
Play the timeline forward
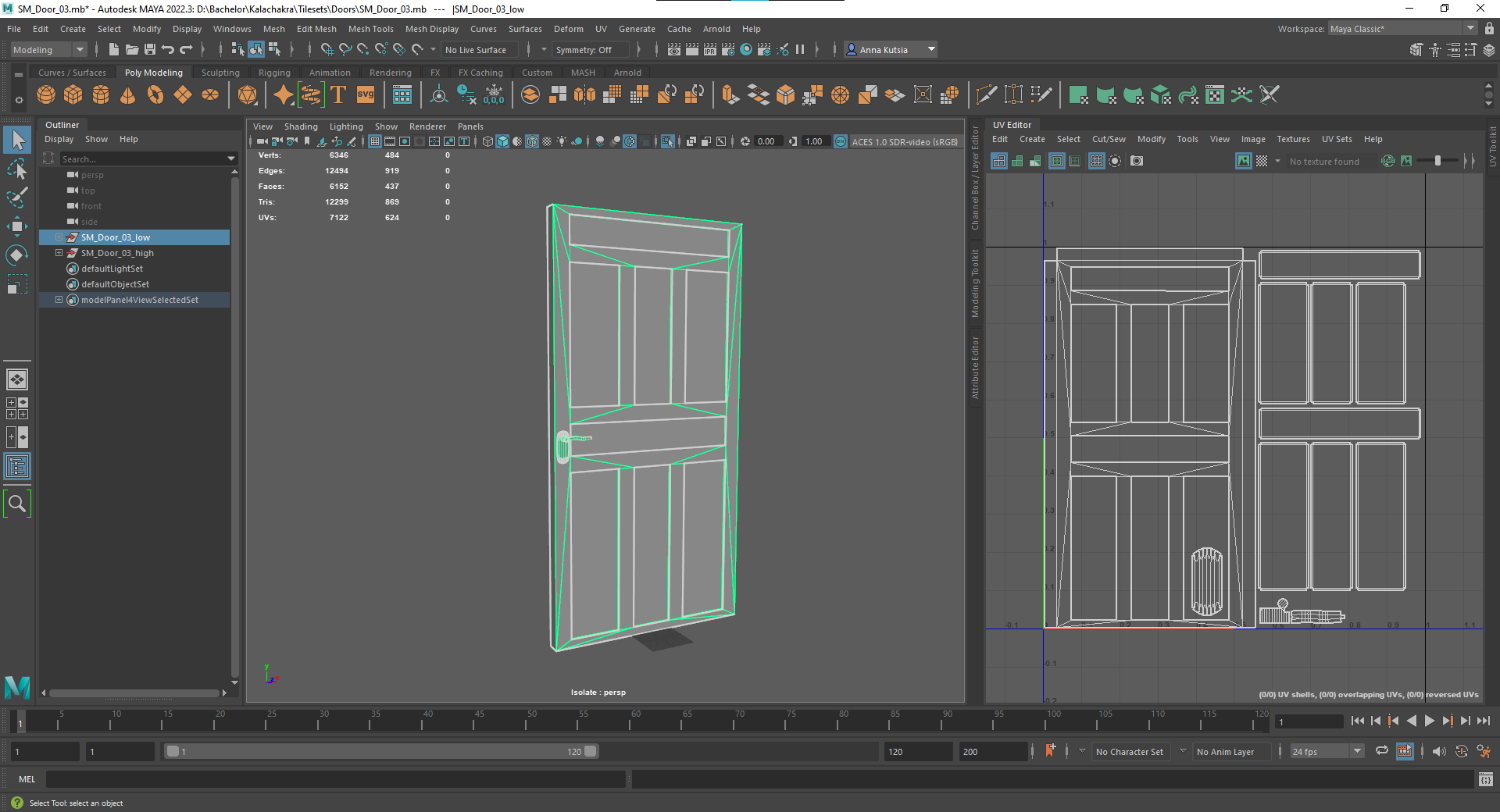click(x=1429, y=721)
